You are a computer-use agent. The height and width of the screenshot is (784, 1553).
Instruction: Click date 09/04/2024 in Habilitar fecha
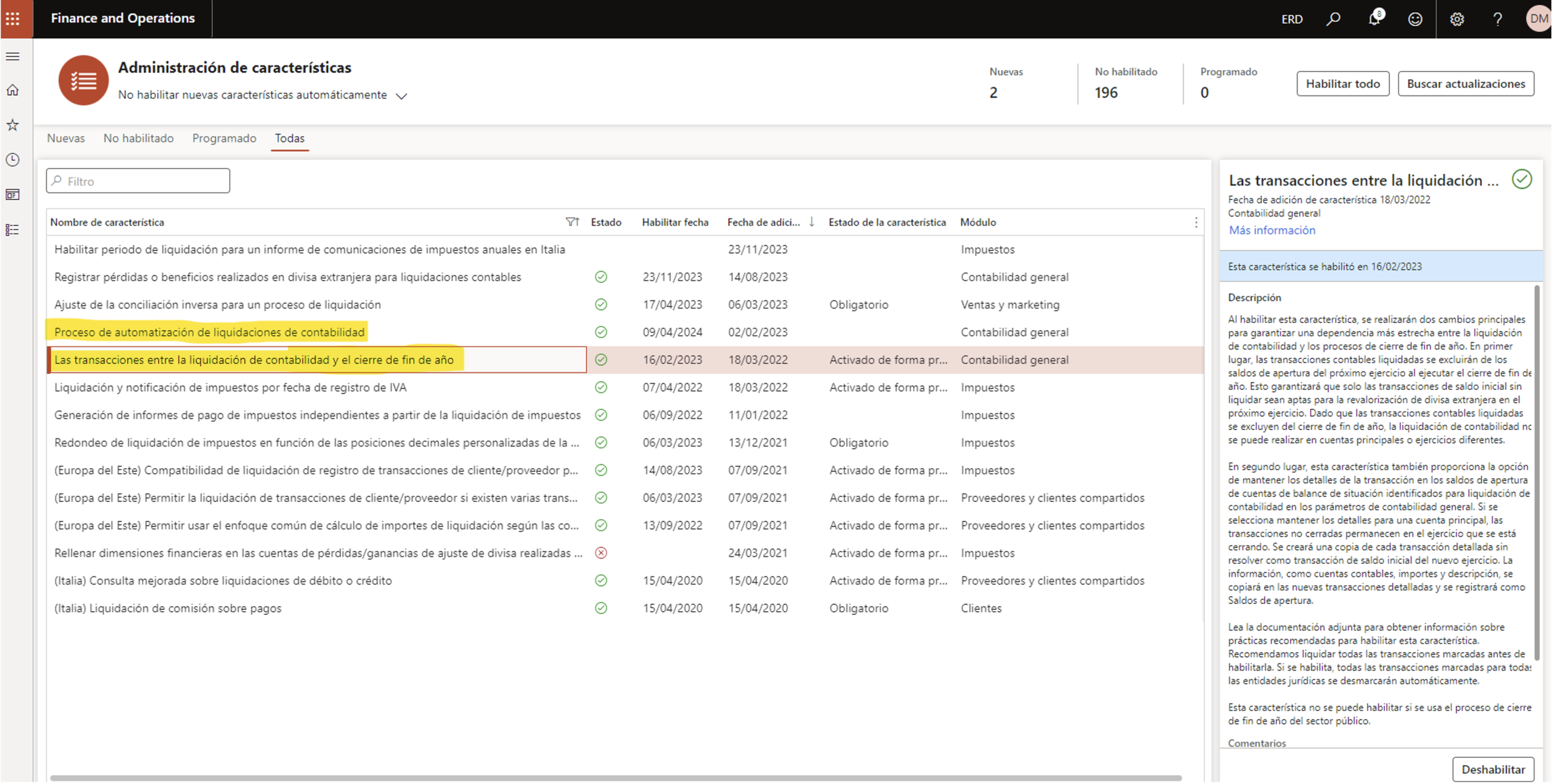point(672,332)
